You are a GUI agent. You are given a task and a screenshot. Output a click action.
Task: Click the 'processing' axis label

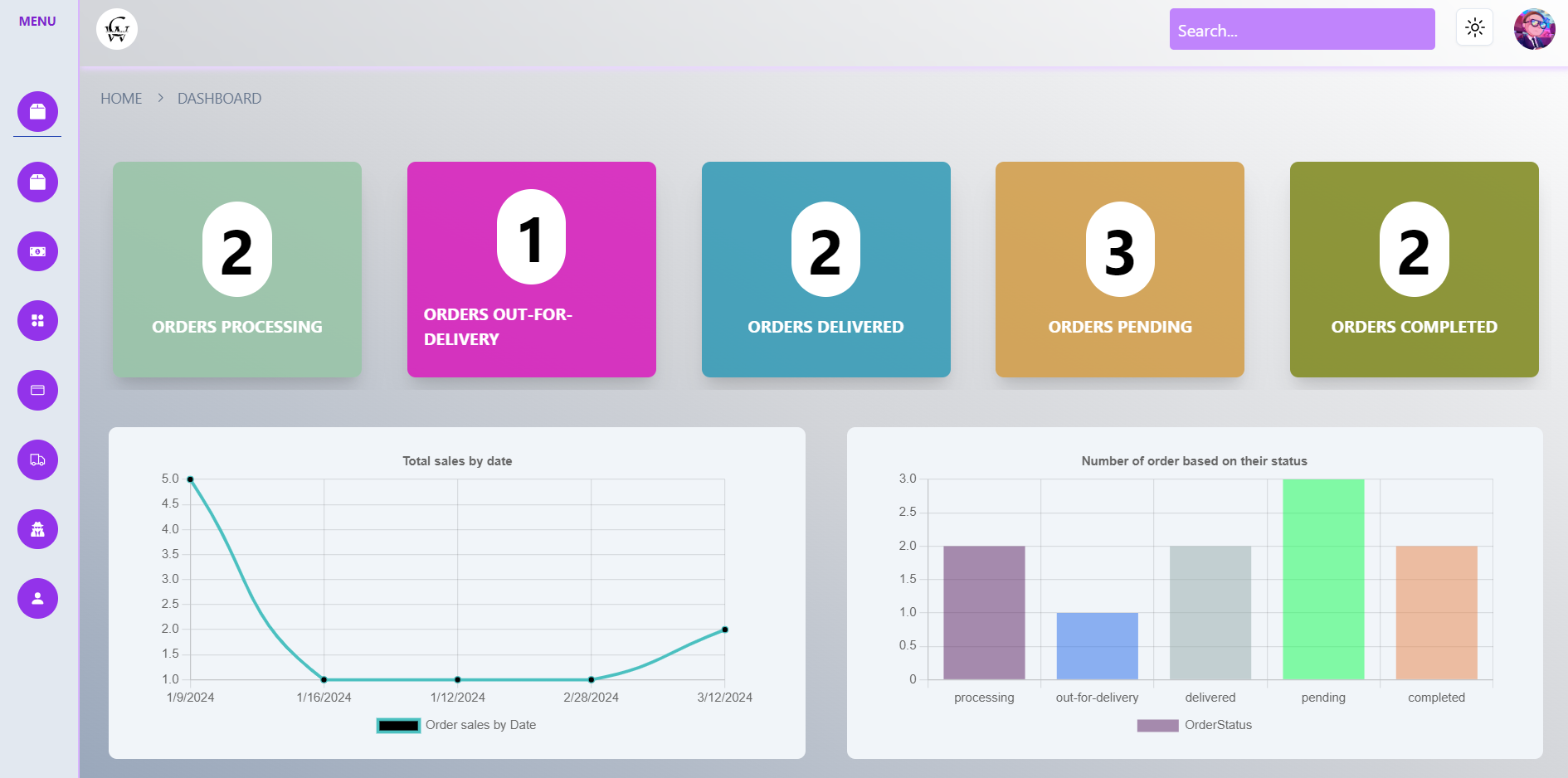[x=984, y=698]
